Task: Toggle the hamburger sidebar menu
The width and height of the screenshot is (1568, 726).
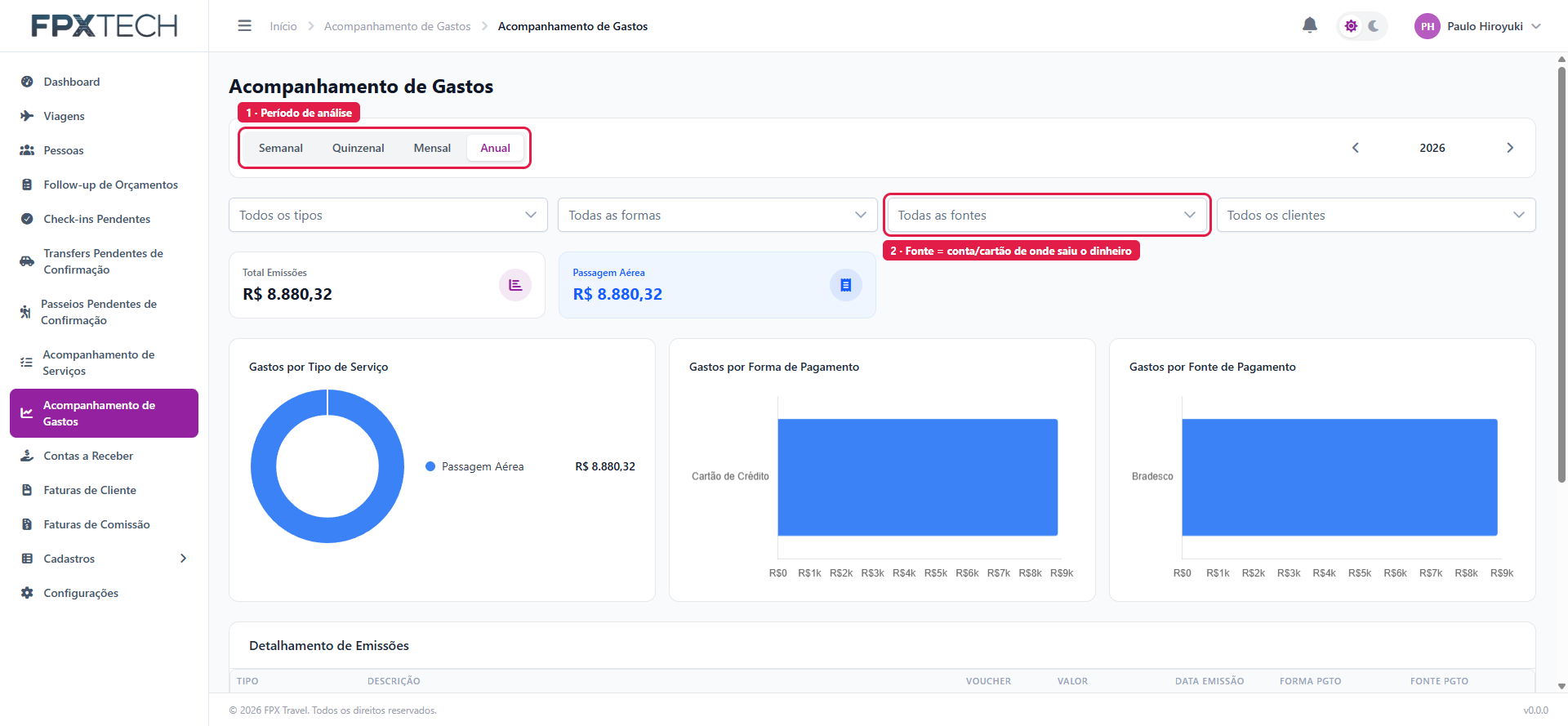Action: pos(244,26)
